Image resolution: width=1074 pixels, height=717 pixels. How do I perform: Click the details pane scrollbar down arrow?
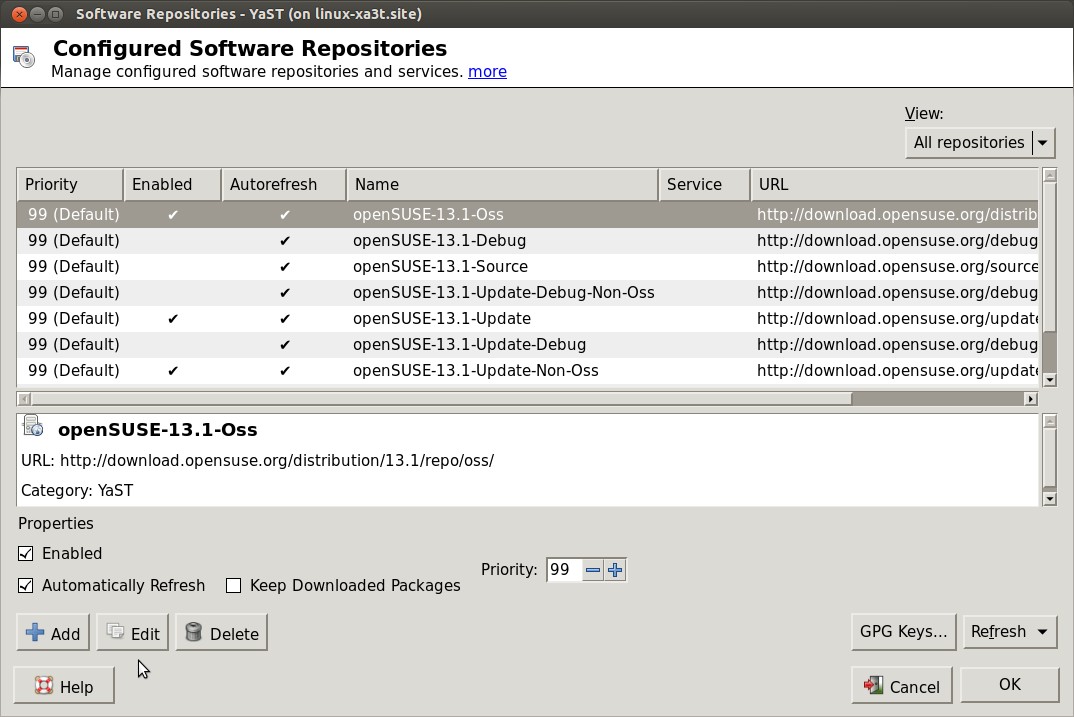pyautogui.click(x=1049, y=499)
